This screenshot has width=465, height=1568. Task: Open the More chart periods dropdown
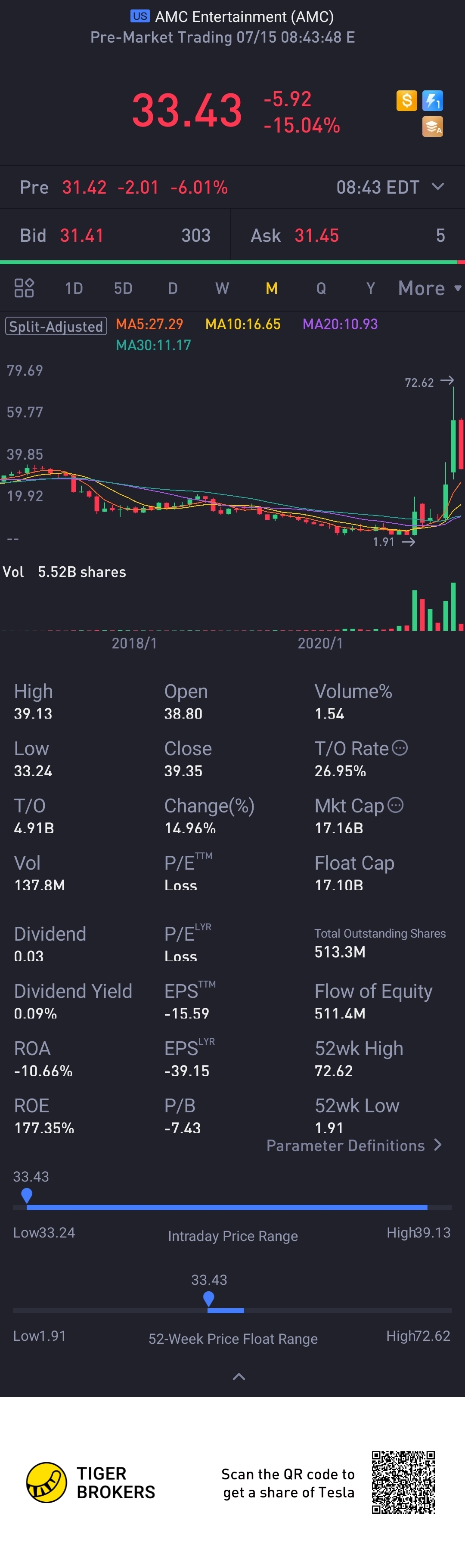tap(429, 288)
